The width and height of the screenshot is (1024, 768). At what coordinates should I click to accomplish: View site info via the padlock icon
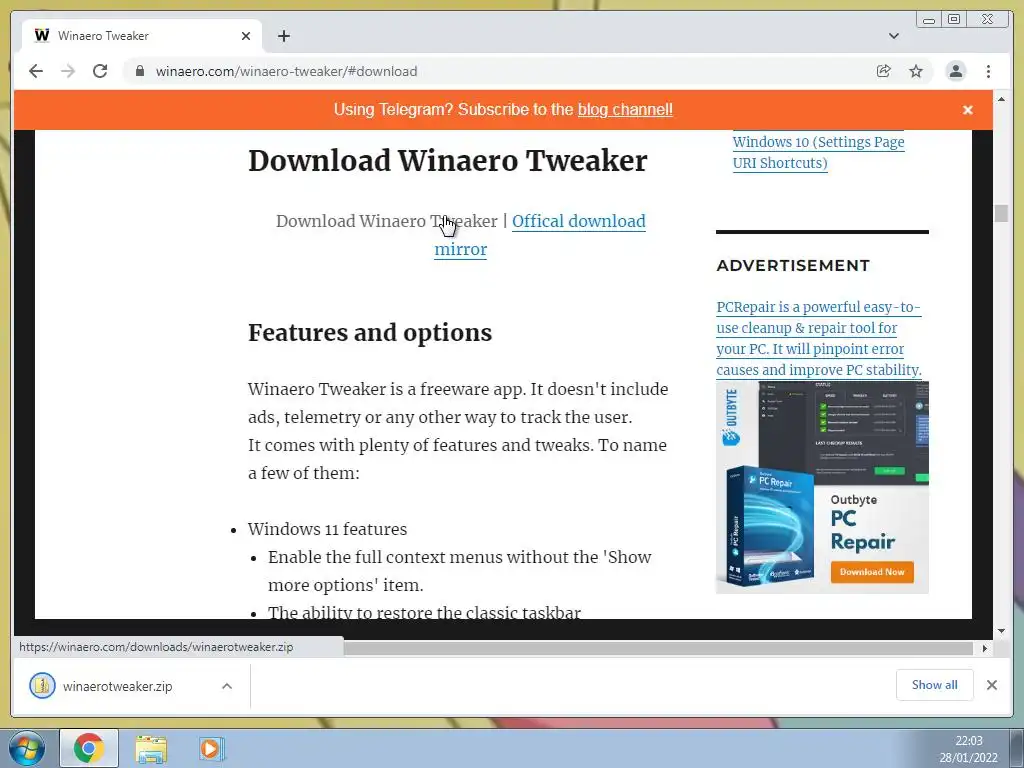click(140, 71)
